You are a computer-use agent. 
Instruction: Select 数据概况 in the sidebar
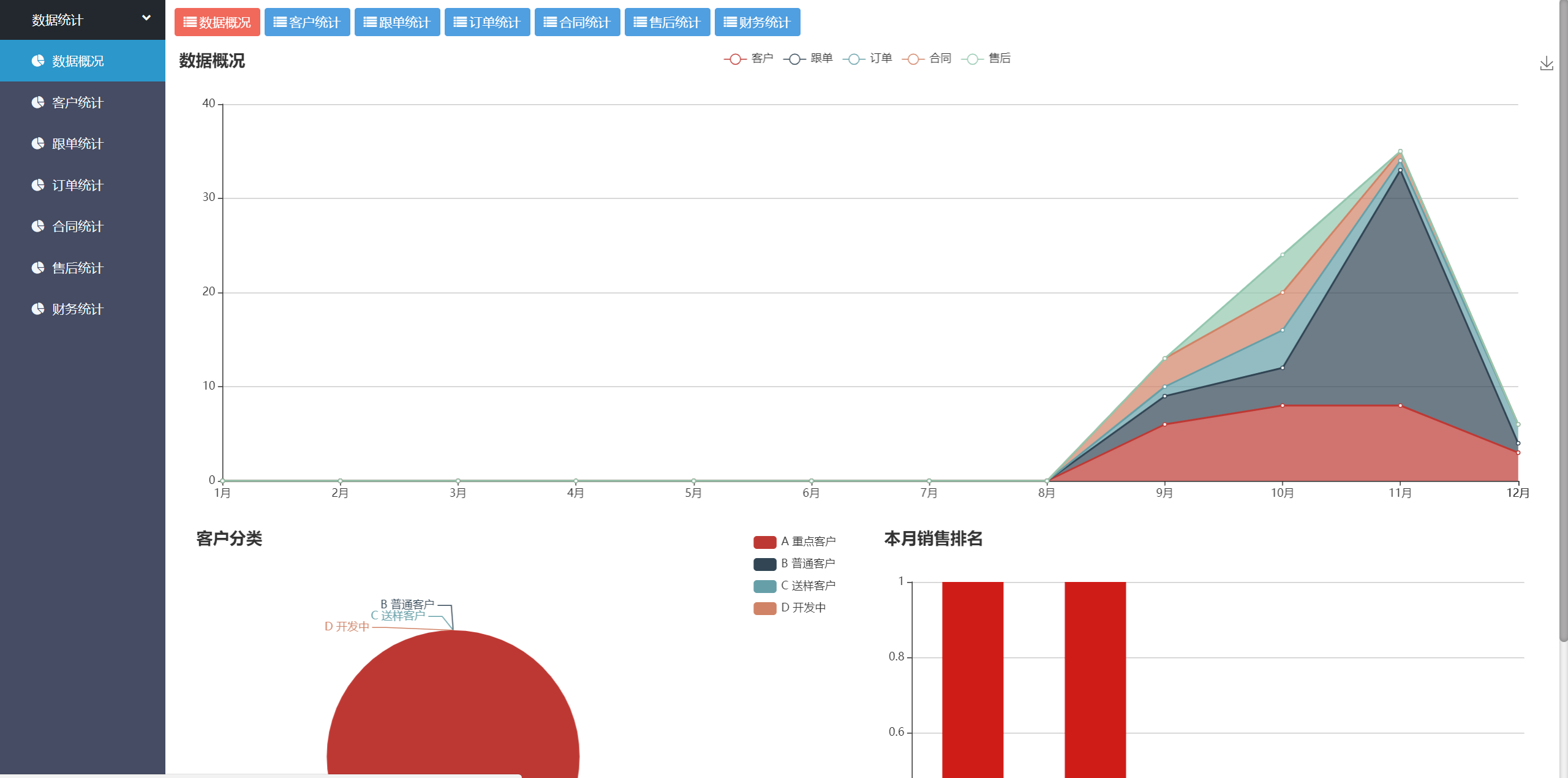click(x=83, y=61)
